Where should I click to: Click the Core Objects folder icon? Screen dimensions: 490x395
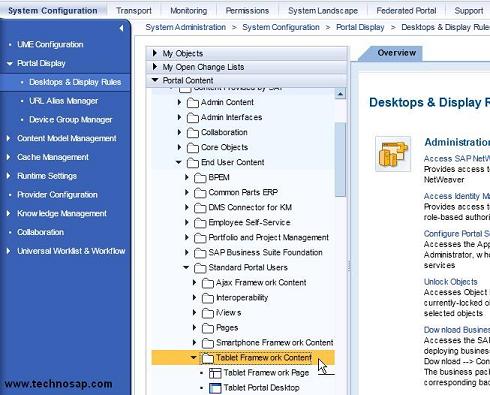click(193, 148)
